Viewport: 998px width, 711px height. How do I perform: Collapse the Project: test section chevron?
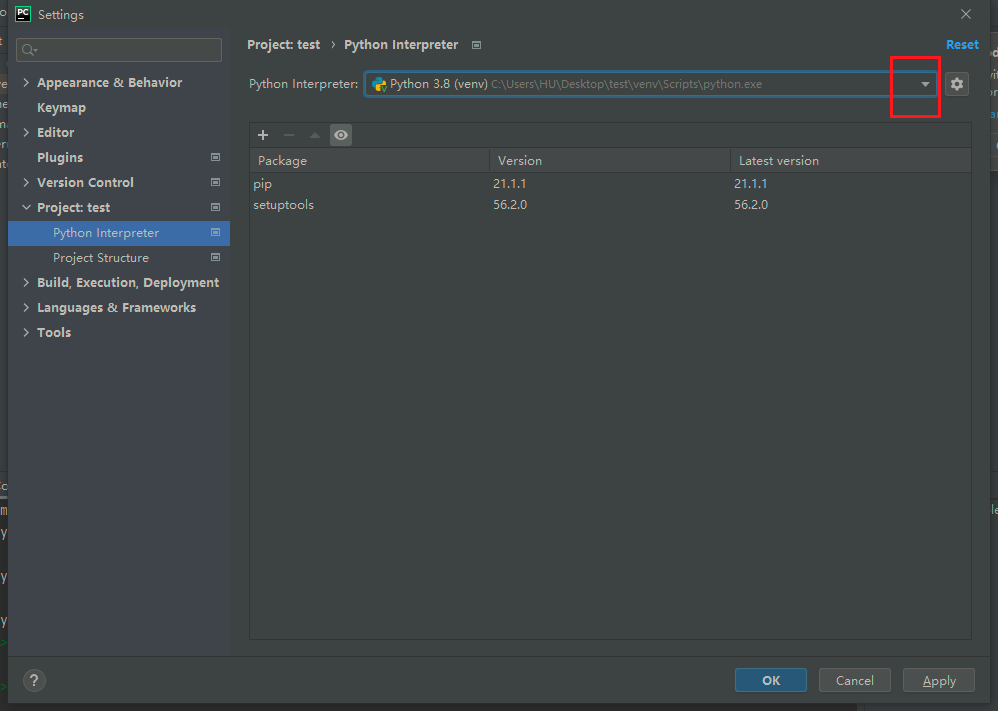26,208
